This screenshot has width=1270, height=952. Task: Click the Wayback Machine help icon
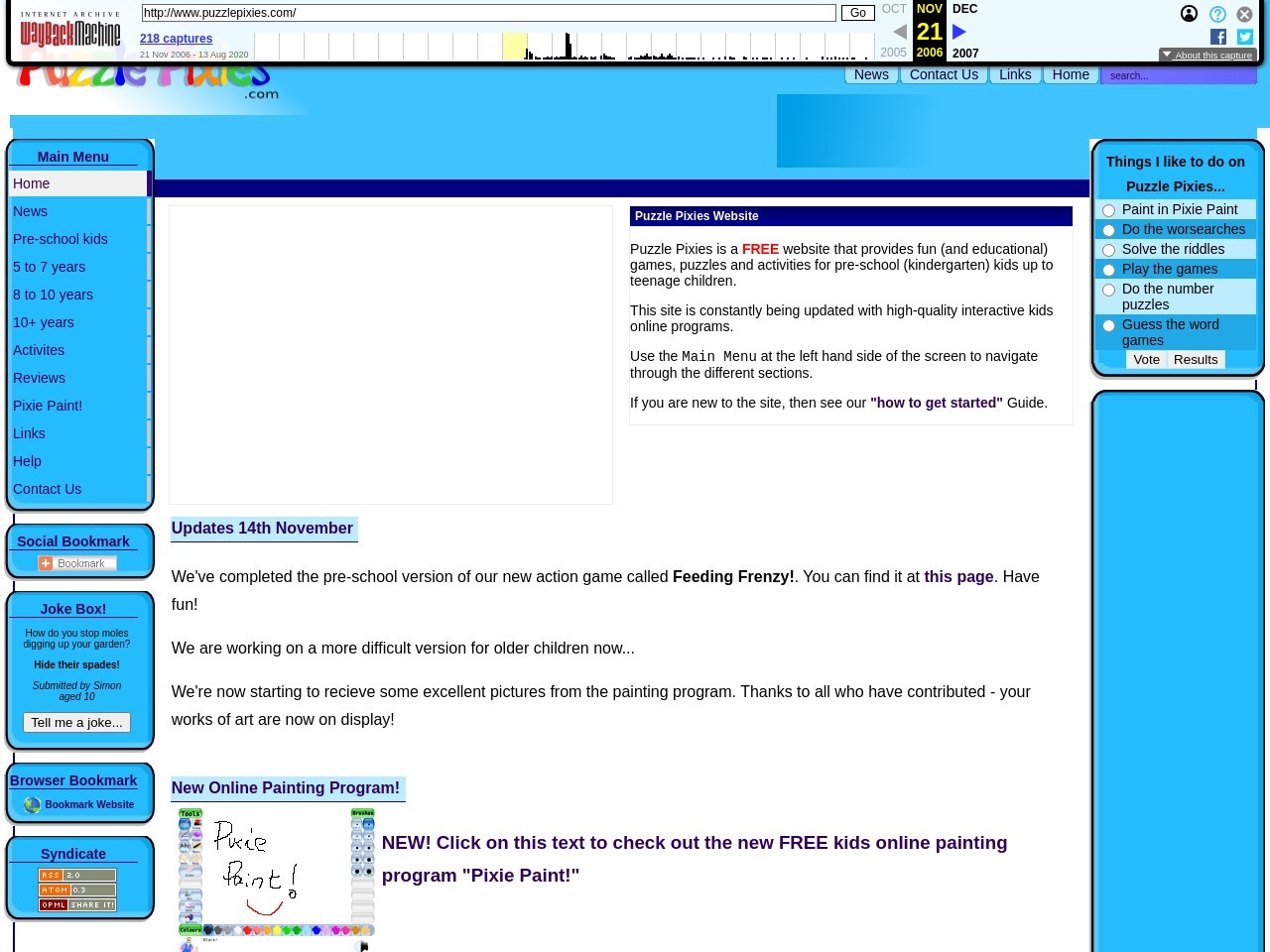click(x=1217, y=14)
